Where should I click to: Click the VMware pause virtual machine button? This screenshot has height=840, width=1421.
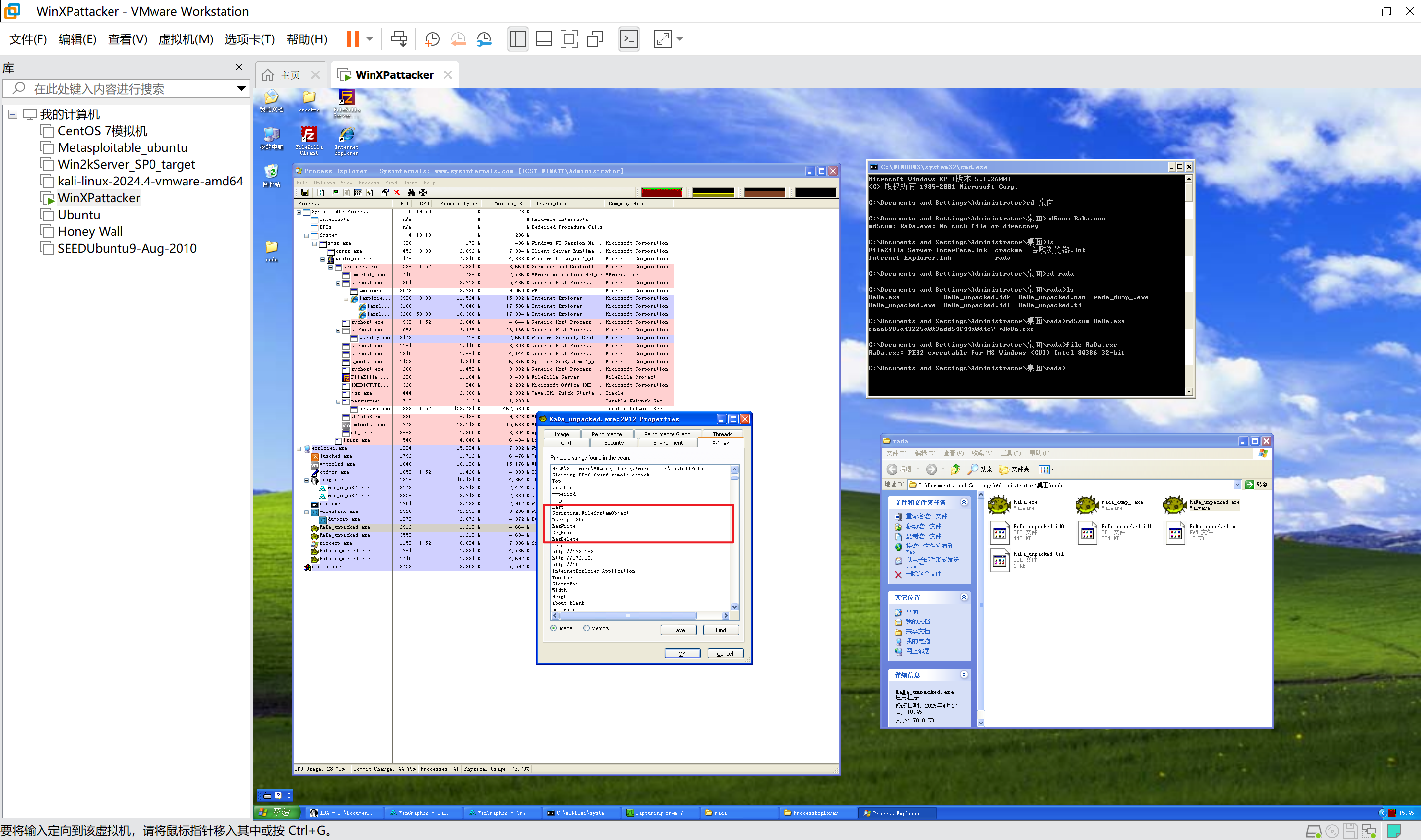[x=352, y=39]
